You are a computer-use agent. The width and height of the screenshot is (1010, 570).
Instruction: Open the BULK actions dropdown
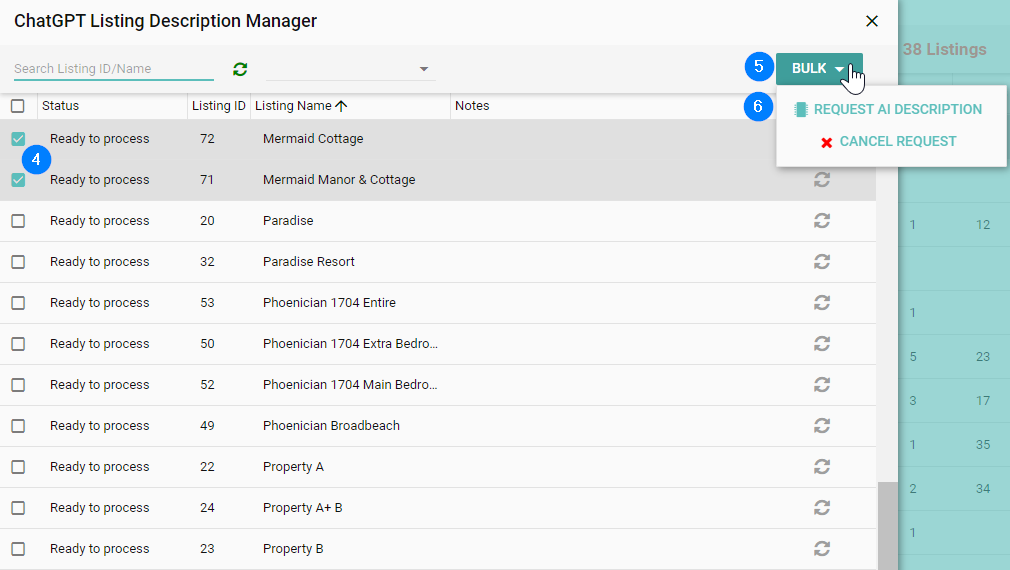click(x=818, y=69)
